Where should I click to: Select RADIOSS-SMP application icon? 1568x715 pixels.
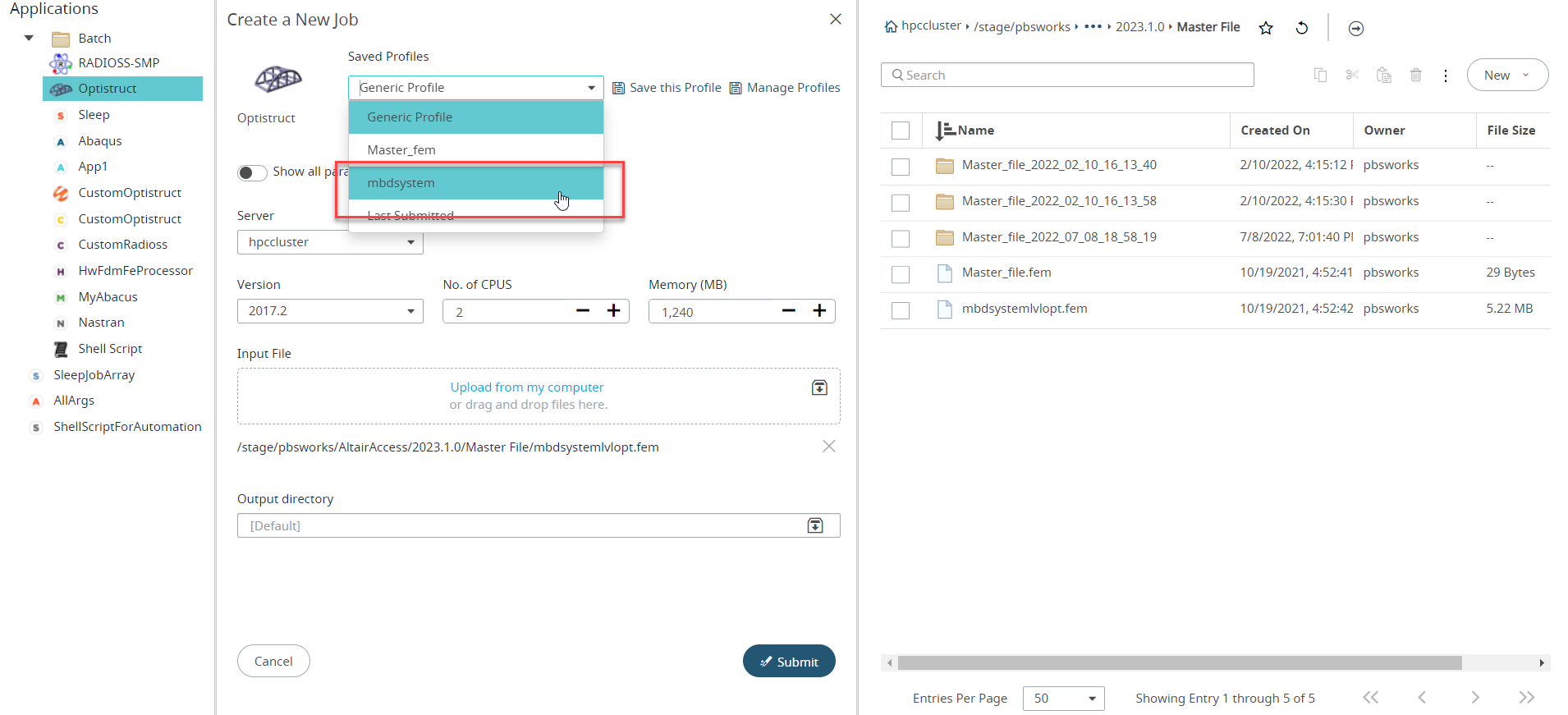[x=60, y=63]
